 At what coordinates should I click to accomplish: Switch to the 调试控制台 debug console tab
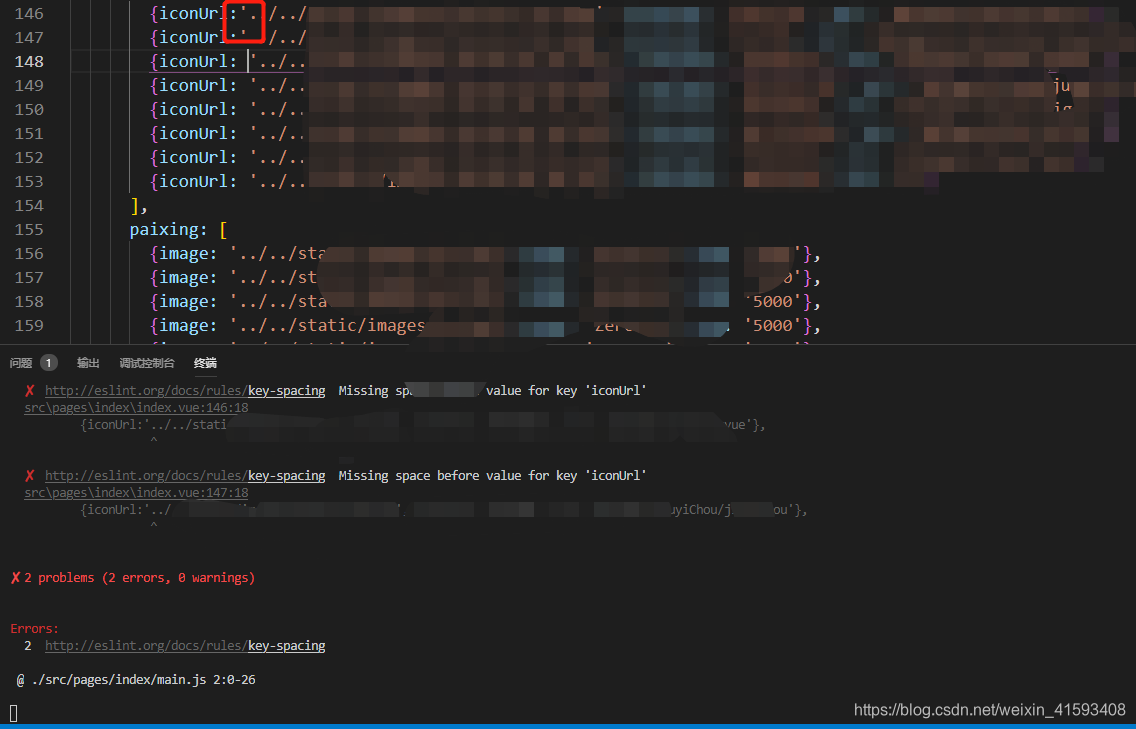pos(147,363)
